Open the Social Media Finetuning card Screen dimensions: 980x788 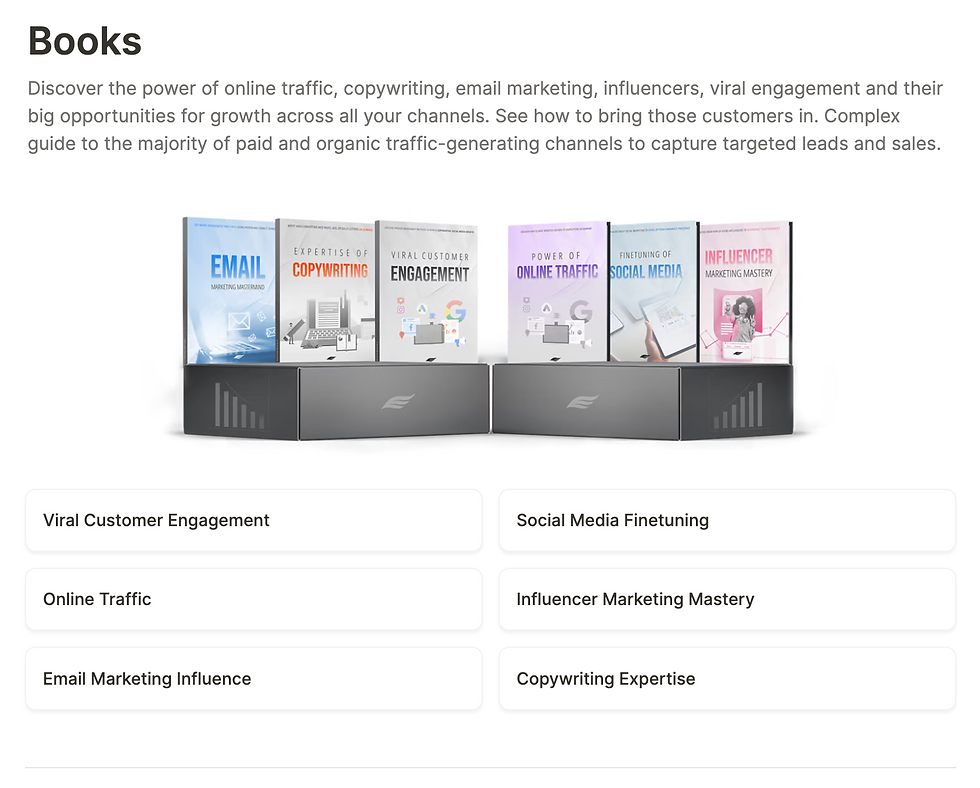pos(727,521)
